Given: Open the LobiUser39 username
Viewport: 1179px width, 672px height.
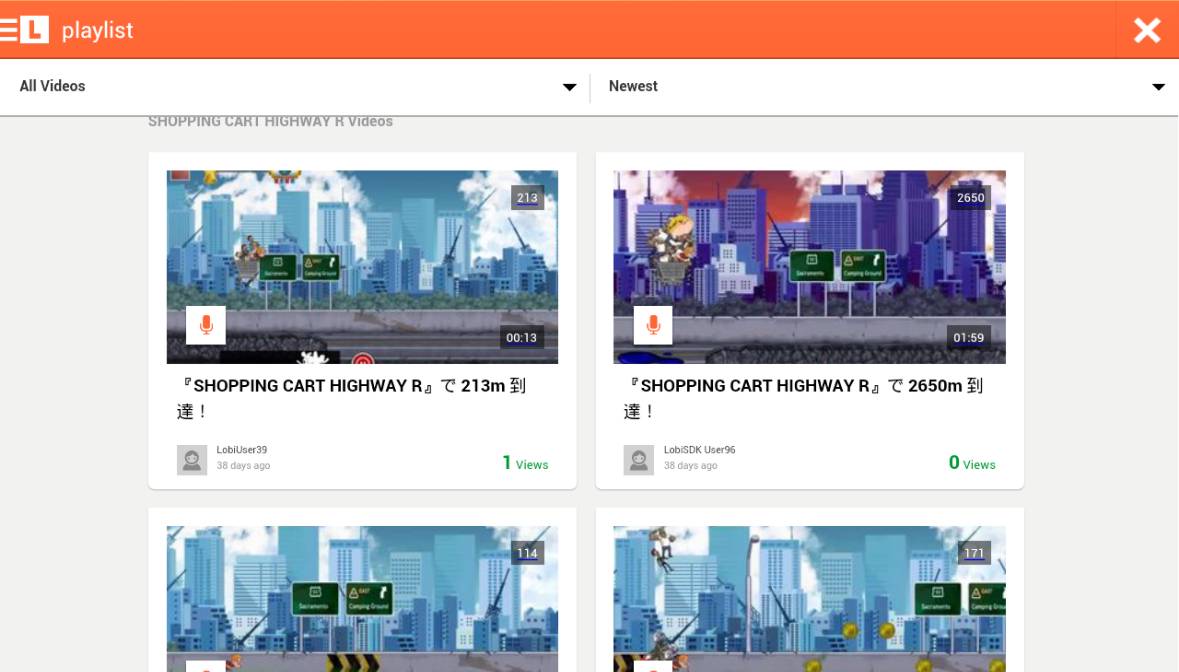Looking at the screenshot, I should [x=241, y=450].
